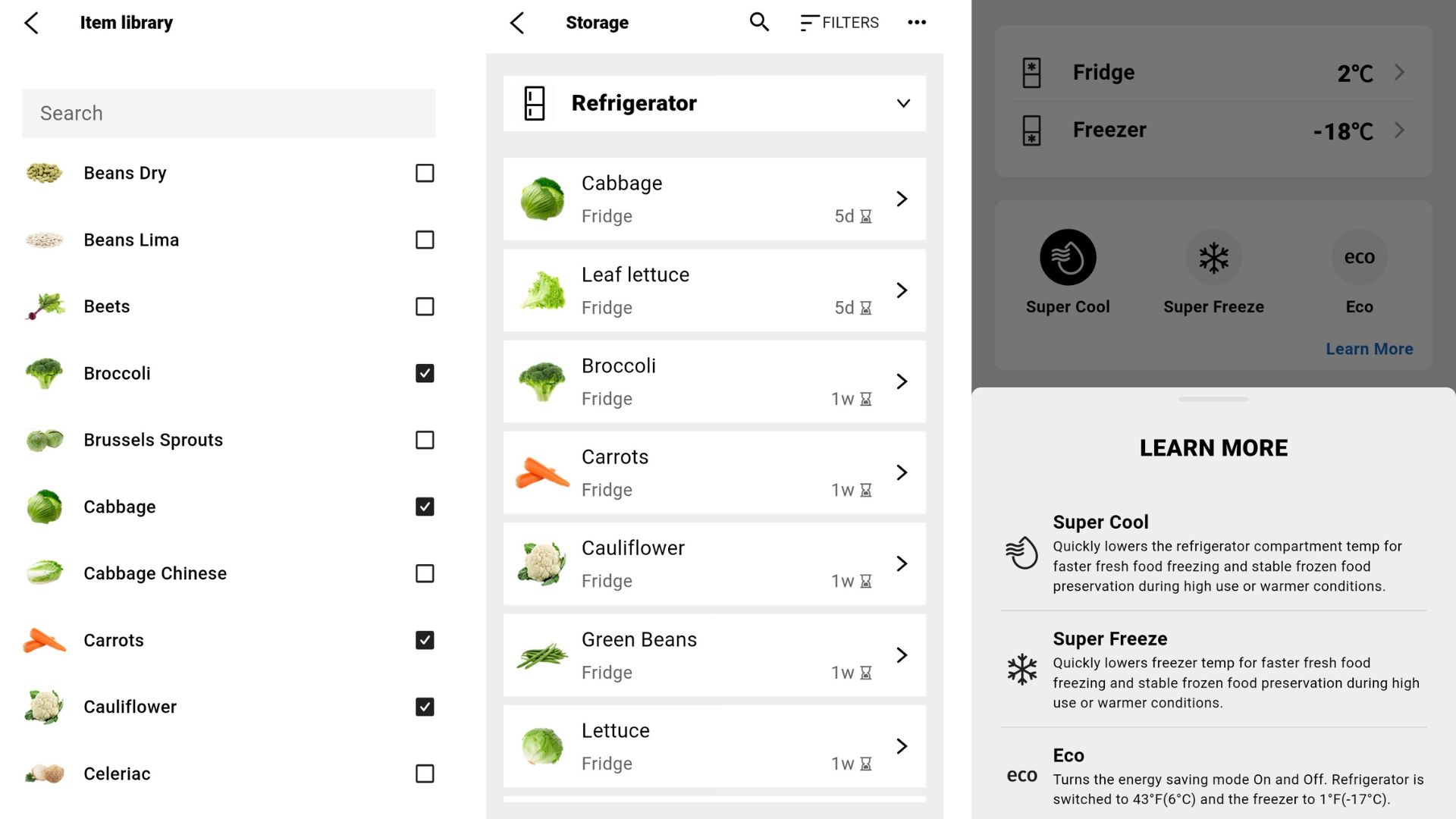
Task: Tick the Brussels Sprouts checkbox
Action: [x=425, y=440]
